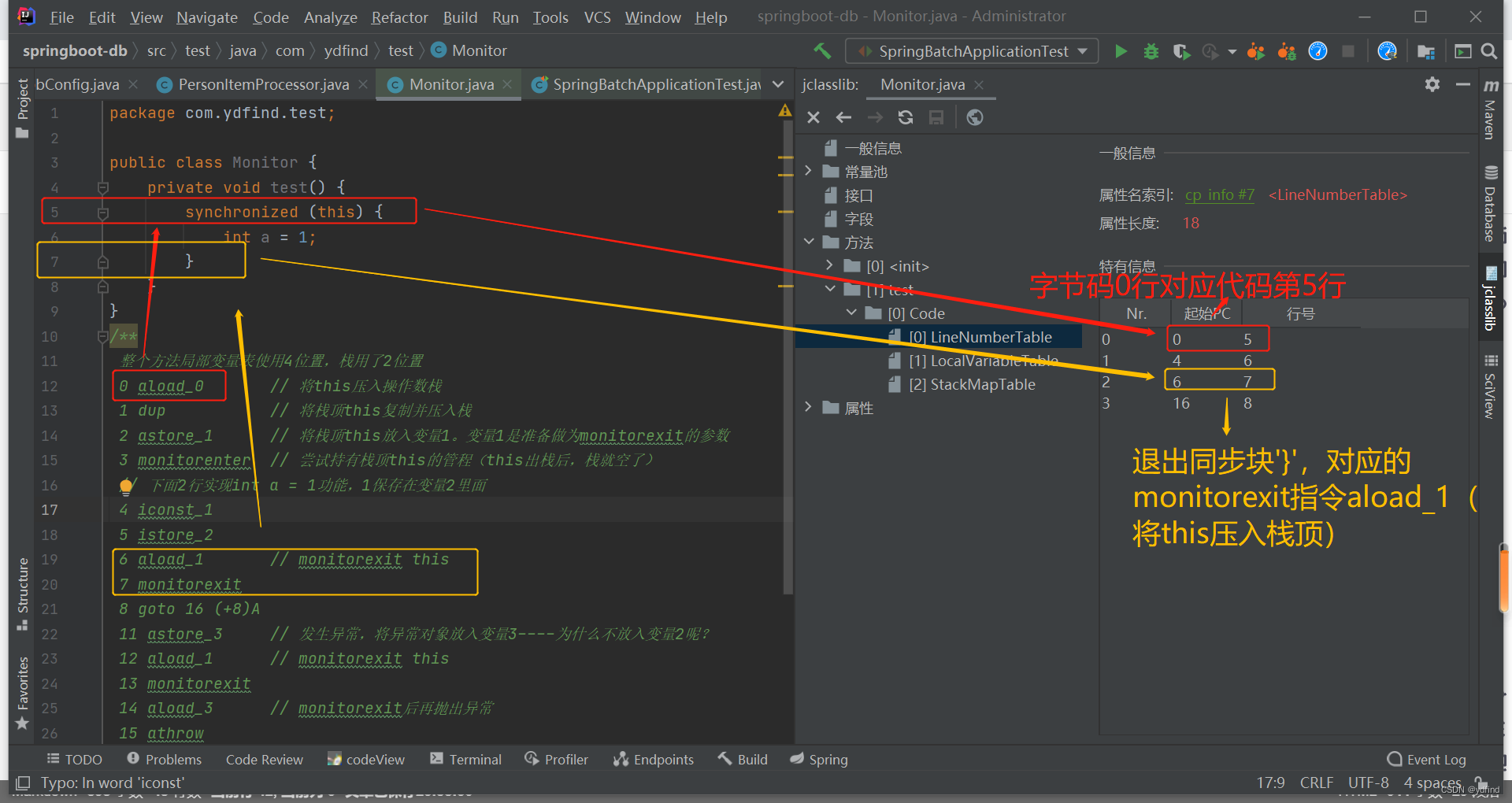This screenshot has width=1512, height=803.
Task: Click the intention light bulb on line 16
Action: pyautogui.click(x=126, y=486)
